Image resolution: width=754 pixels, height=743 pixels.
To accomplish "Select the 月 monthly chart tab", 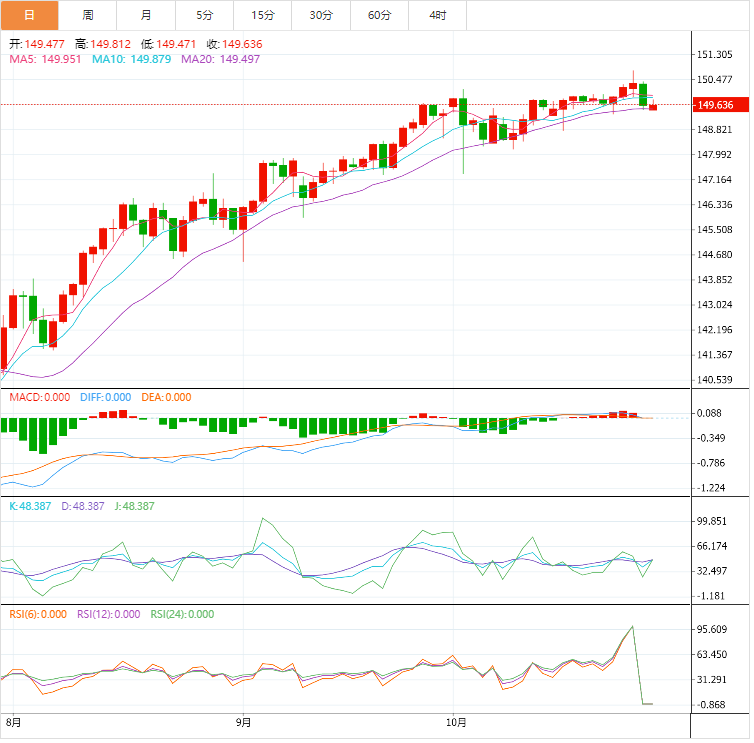I will pyautogui.click(x=146, y=15).
